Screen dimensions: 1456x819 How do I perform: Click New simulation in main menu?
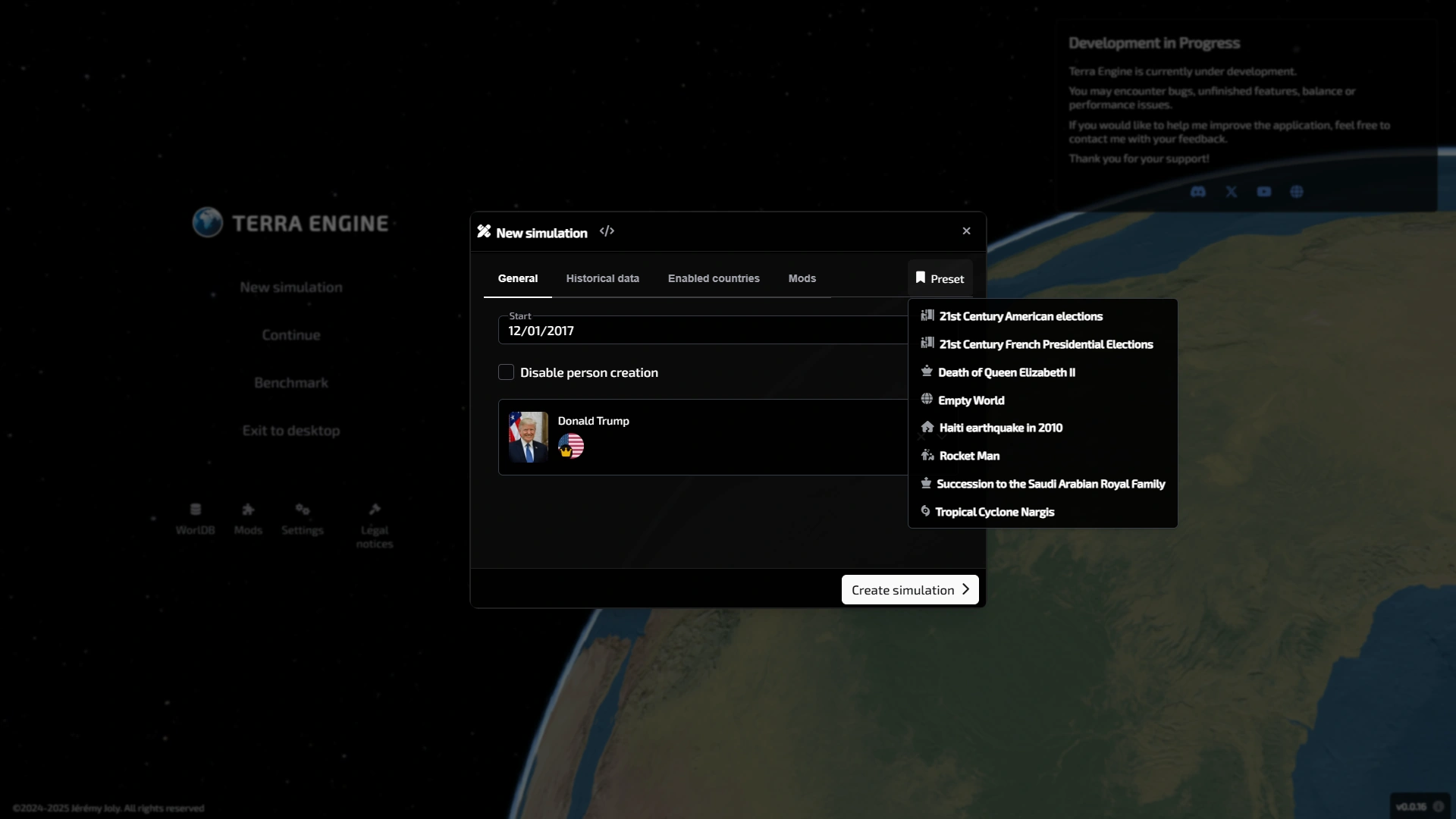point(291,287)
